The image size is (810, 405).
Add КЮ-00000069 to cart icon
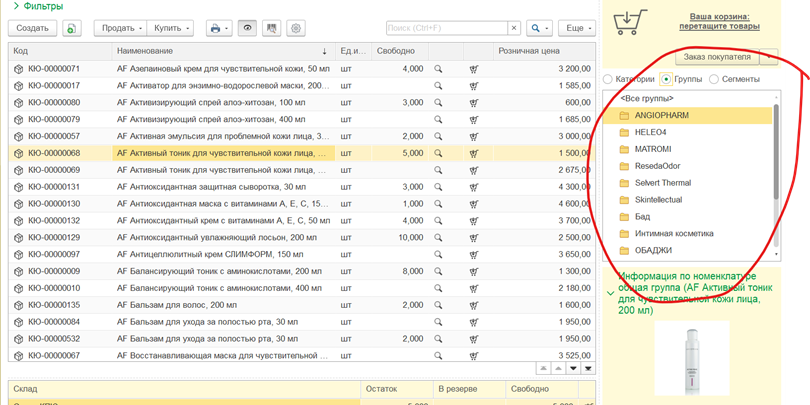coord(473,170)
